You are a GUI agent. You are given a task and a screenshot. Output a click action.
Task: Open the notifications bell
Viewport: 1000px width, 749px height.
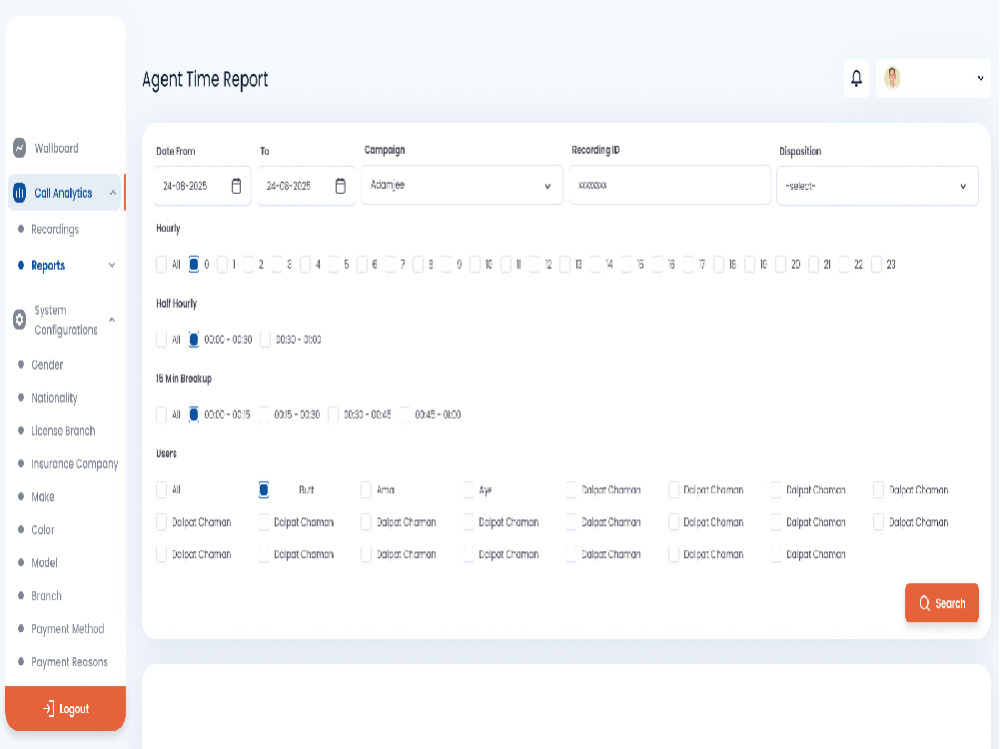tap(856, 78)
